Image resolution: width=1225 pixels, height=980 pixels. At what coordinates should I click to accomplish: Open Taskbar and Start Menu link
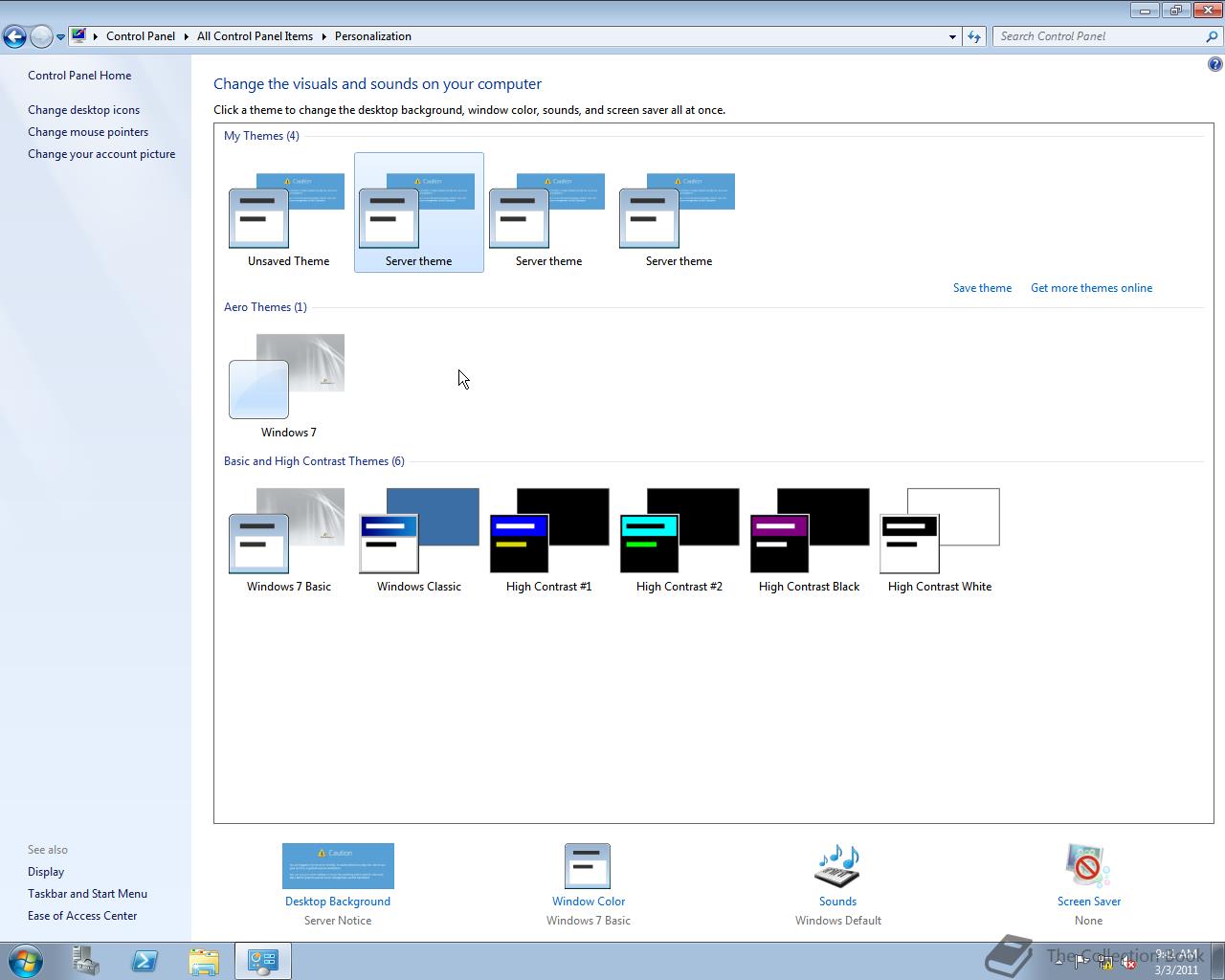[x=87, y=894]
